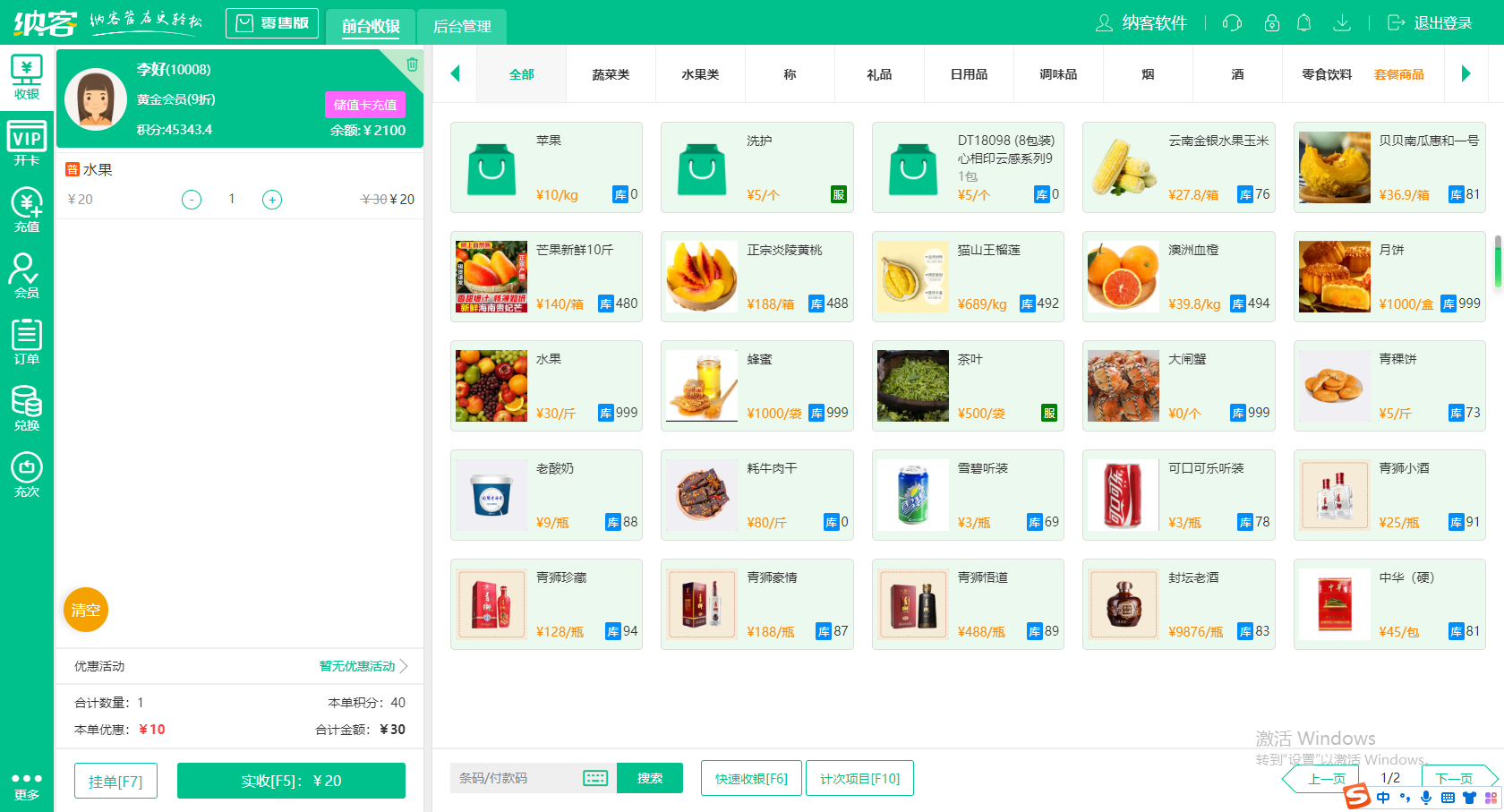The image size is (1504, 812).
Task: Click the 储值卡充值 button
Action: pos(365,105)
